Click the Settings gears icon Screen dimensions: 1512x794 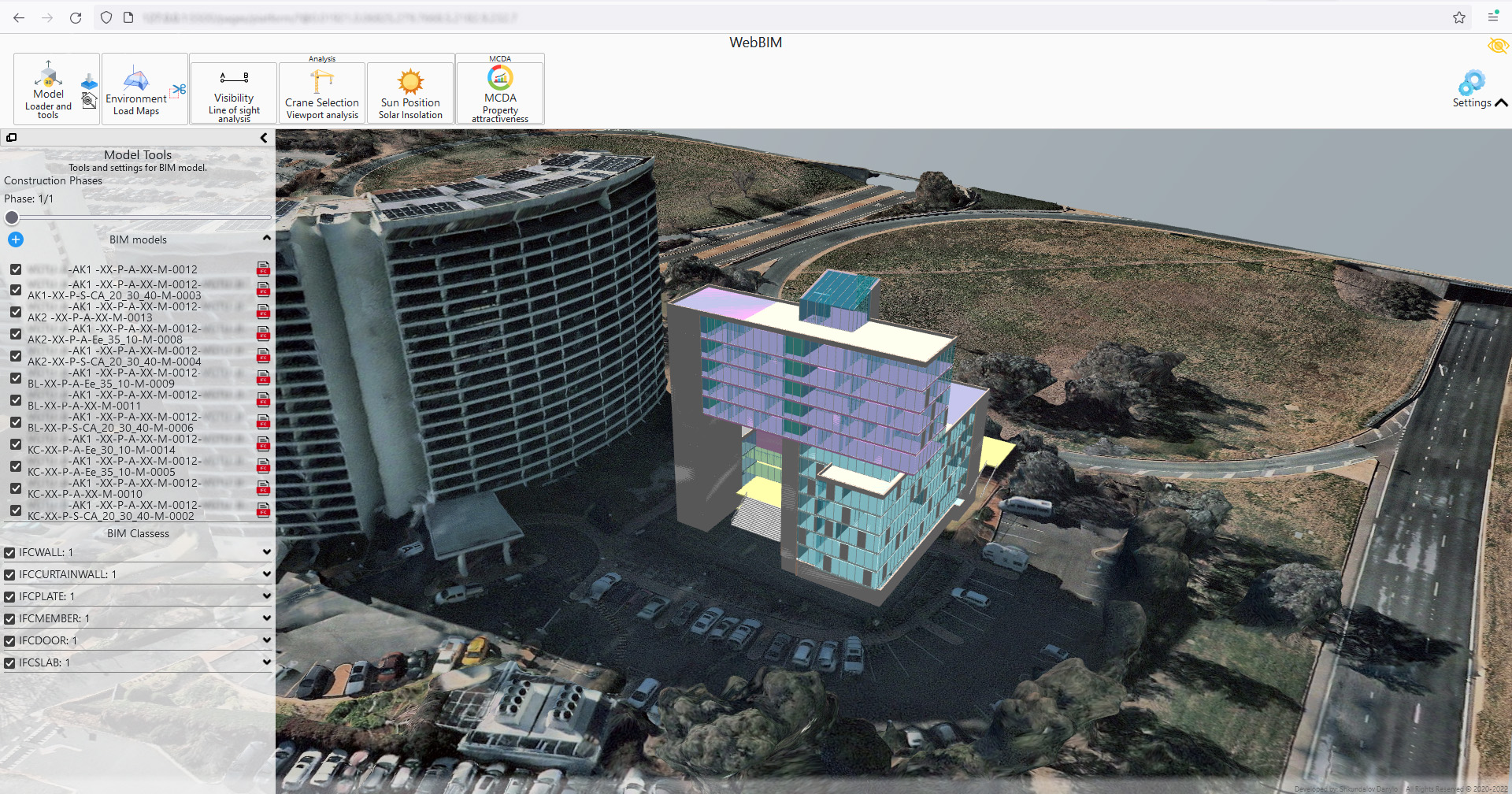pyautogui.click(x=1471, y=83)
